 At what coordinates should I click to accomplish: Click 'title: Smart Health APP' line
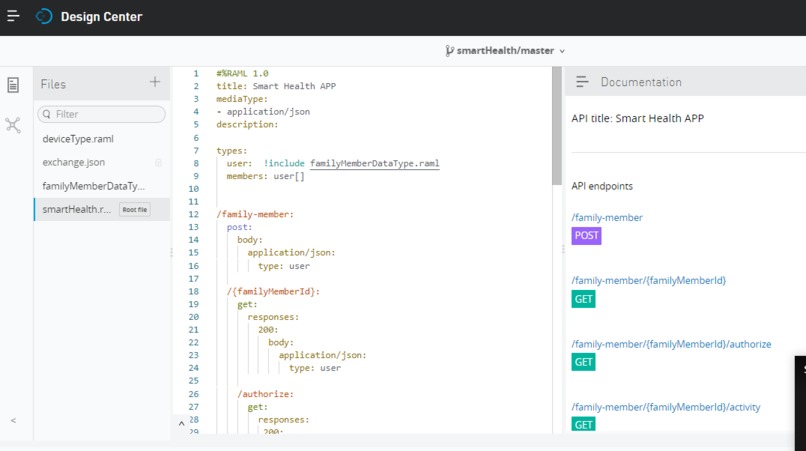(x=276, y=86)
